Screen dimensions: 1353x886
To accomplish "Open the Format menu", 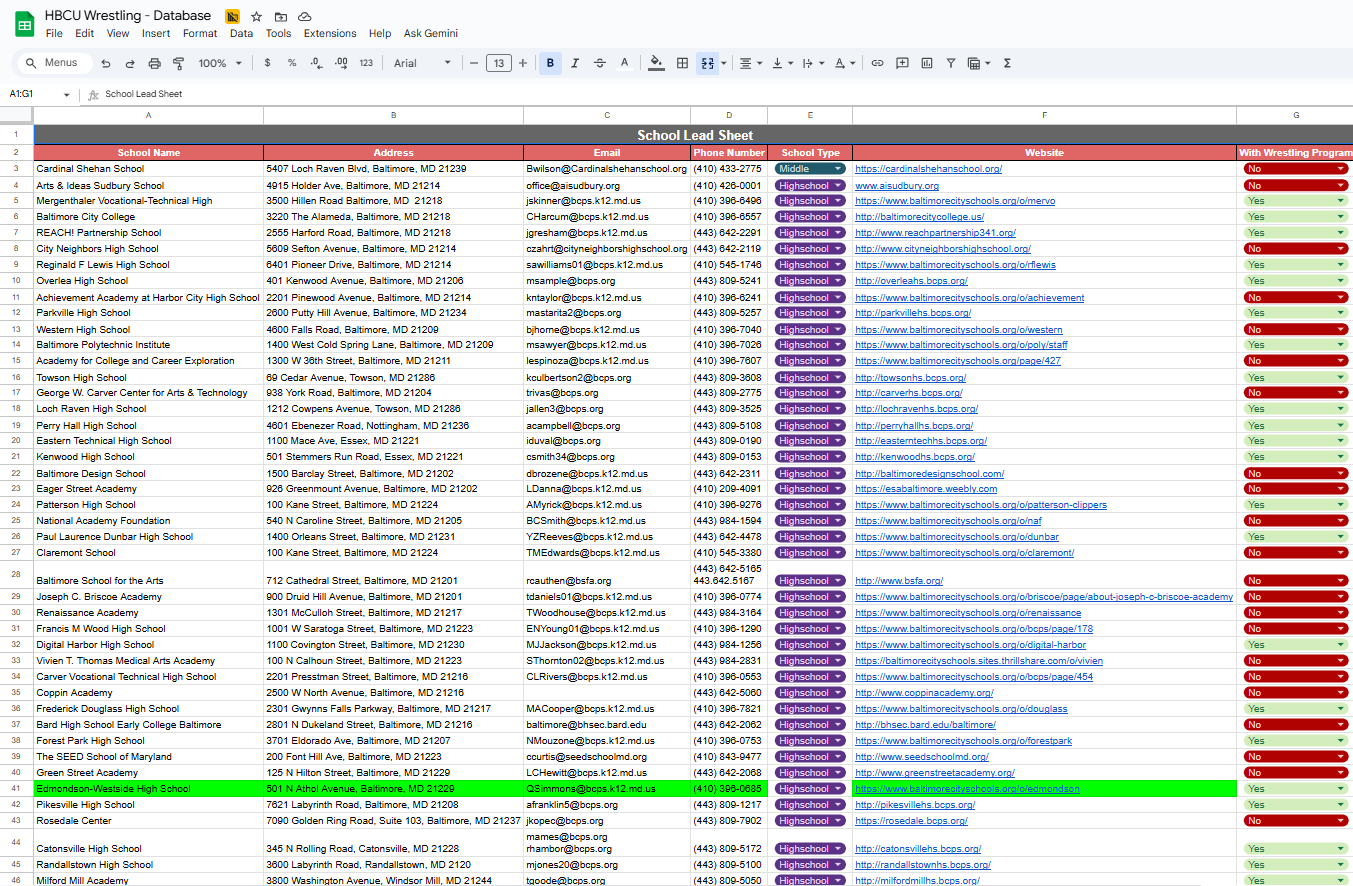I will pyautogui.click(x=199, y=33).
